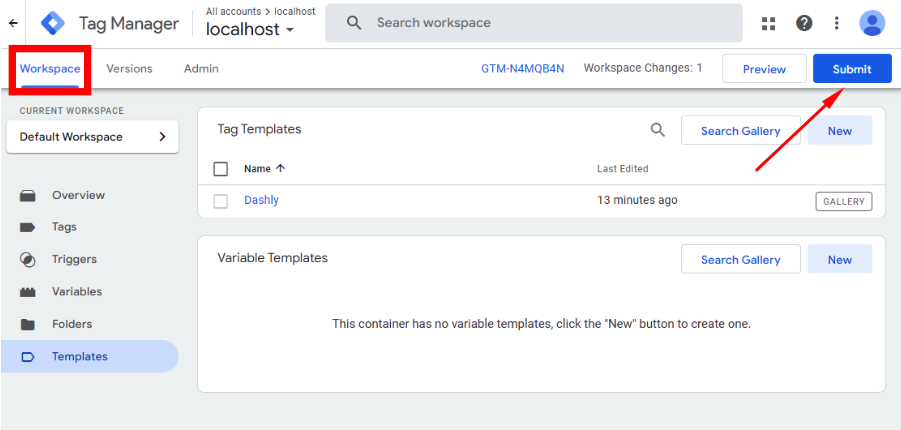Open the three-dot more options menu
The image size is (901, 430).
(837, 23)
